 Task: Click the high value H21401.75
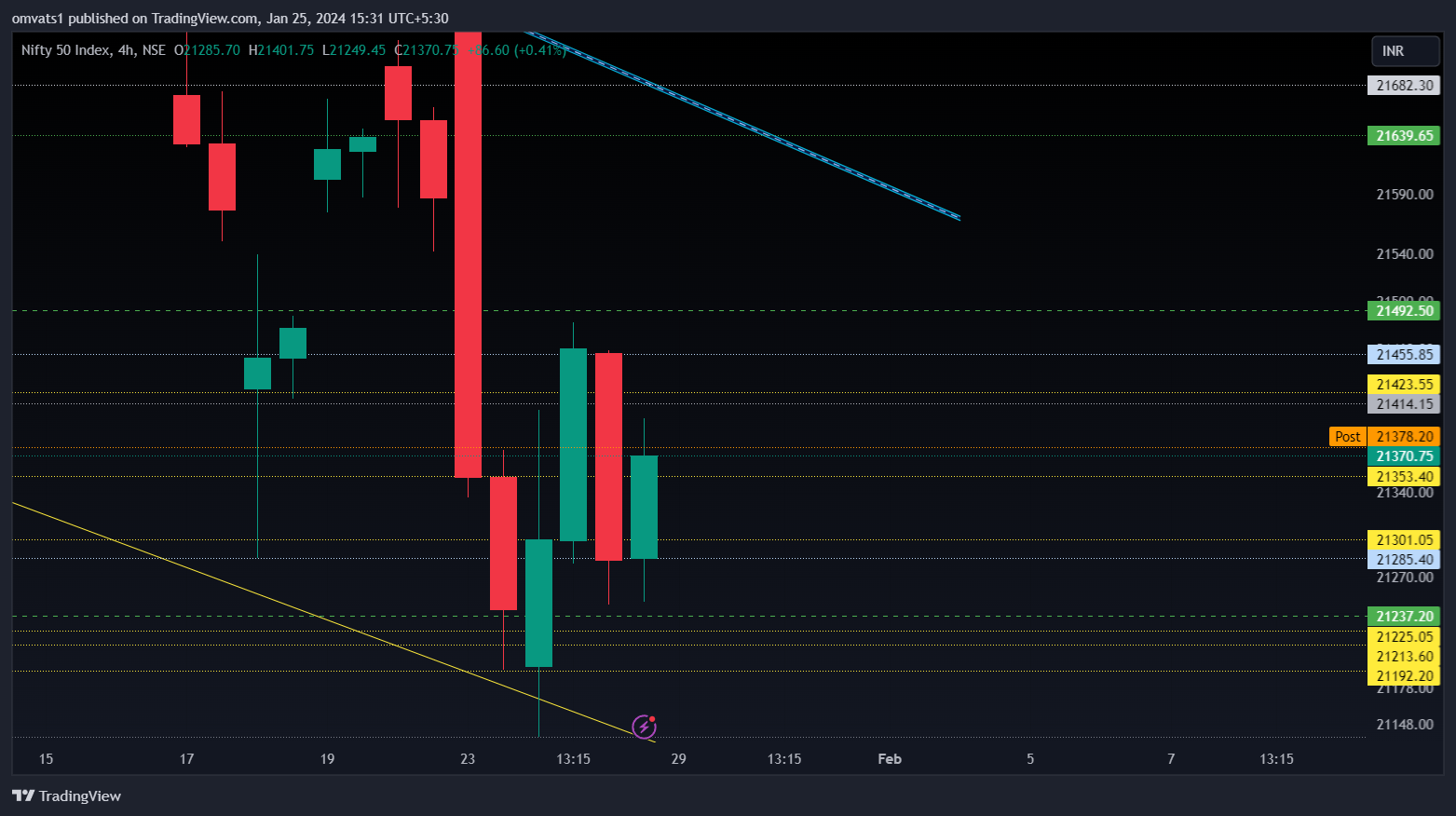tap(281, 50)
